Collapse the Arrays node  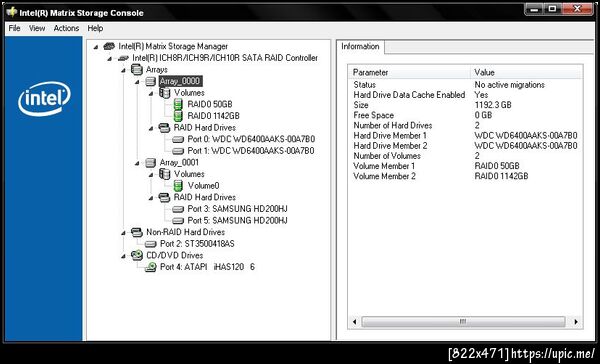[x=123, y=70]
